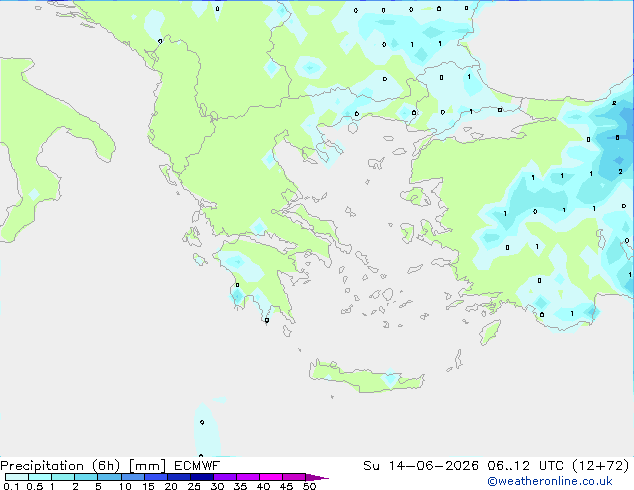Click the "50" legend scale value

click(309, 486)
